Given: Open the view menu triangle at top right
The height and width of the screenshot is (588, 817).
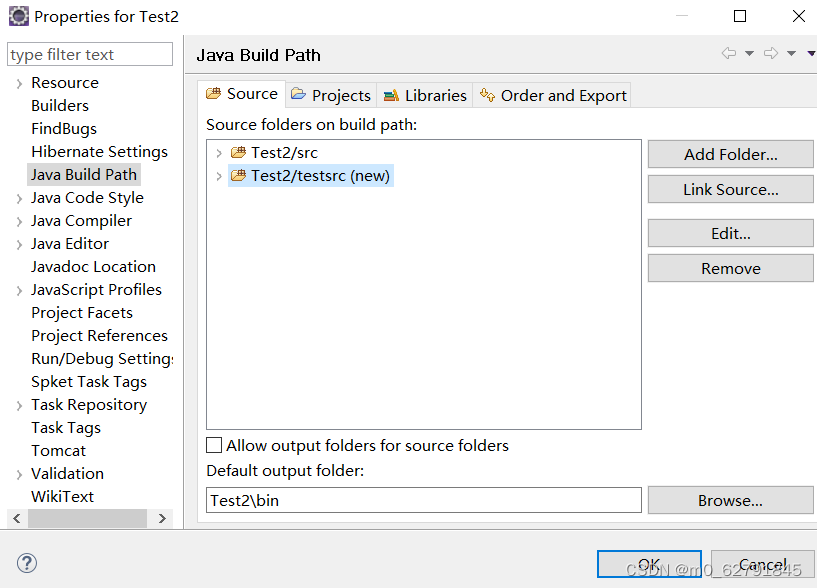Looking at the screenshot, I should click(x=810, y=53).
